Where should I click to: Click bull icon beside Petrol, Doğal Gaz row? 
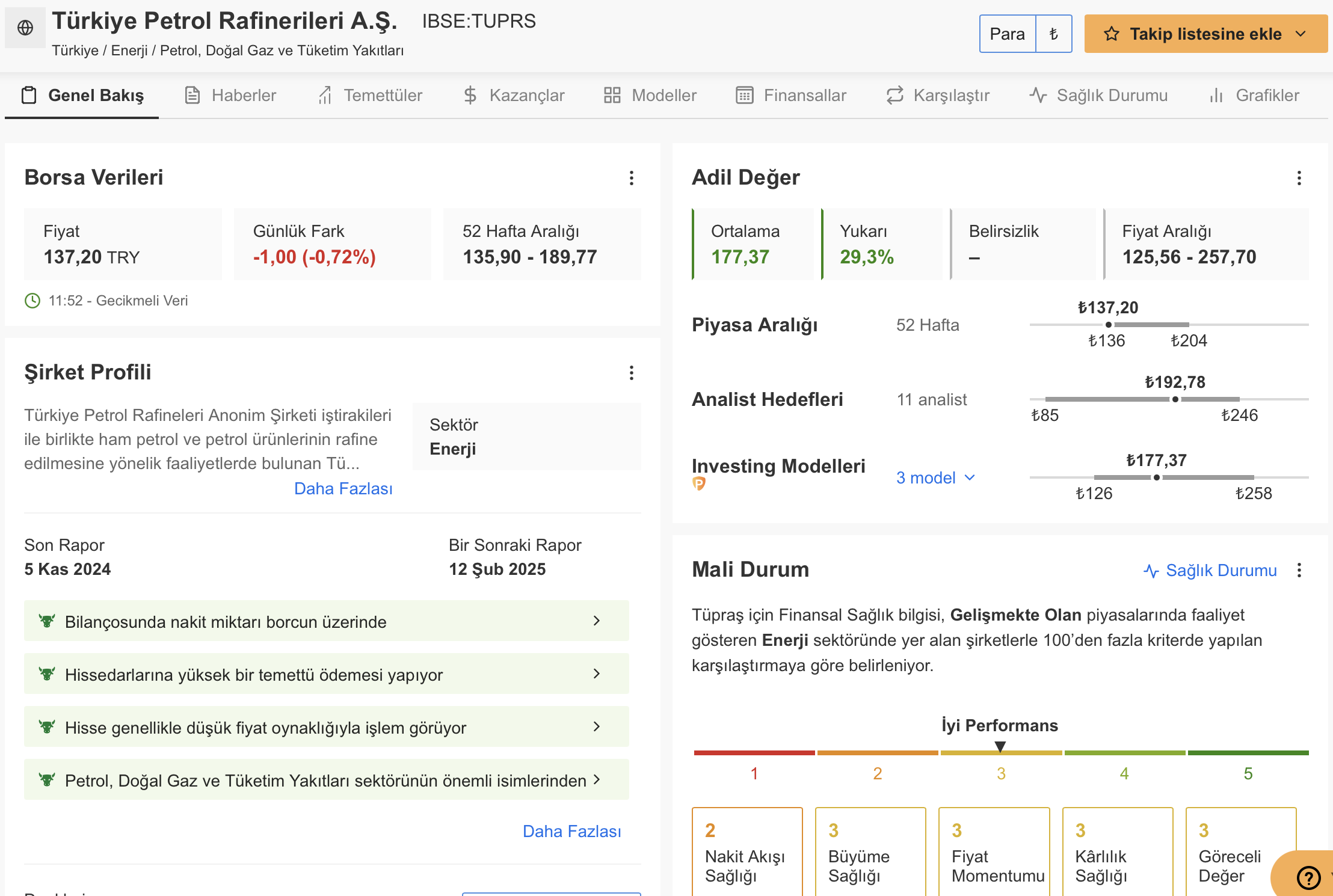click(47, 779)
